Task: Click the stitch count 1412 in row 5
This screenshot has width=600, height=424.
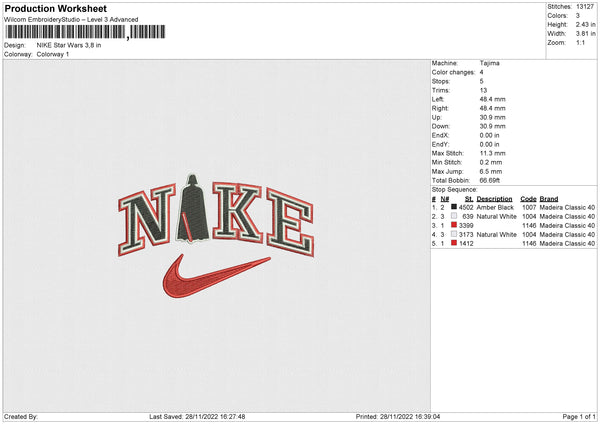Action: [466, 244]
